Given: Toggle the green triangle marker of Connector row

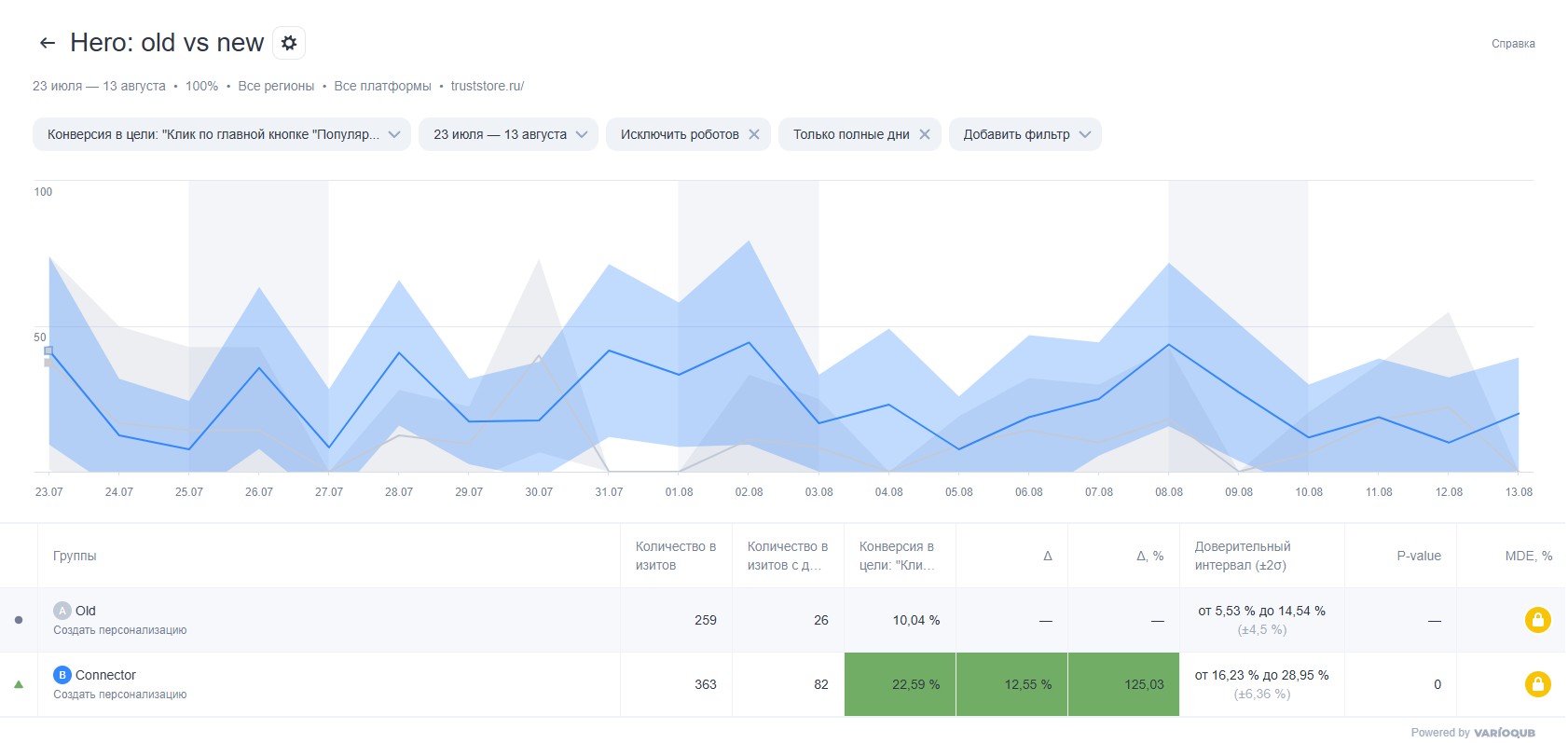Looking at the screenshot, I should click(x=19, y=684).
